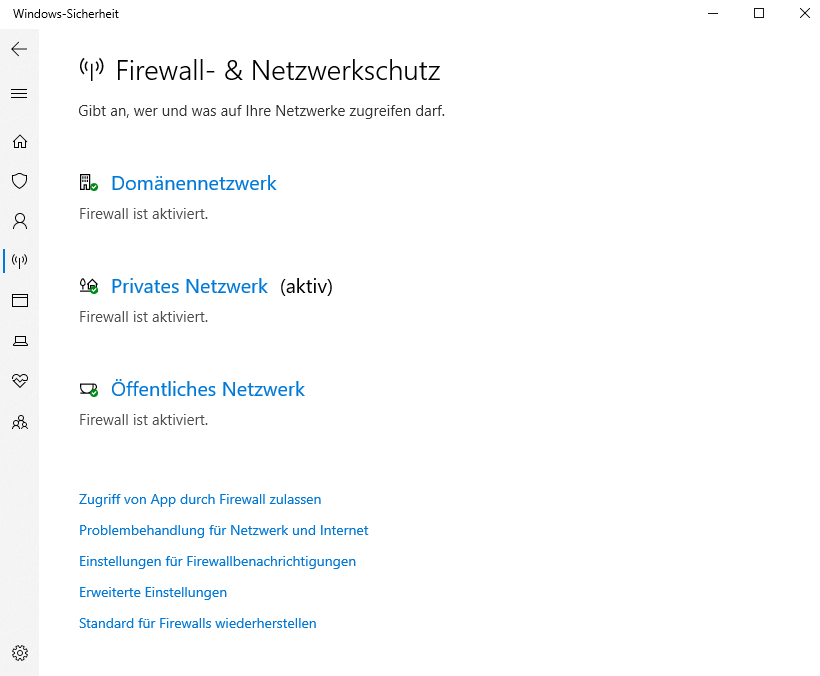Viewport: 820px width, 676px height.
Task: Open App & browser control window icon
Action: 20,300
